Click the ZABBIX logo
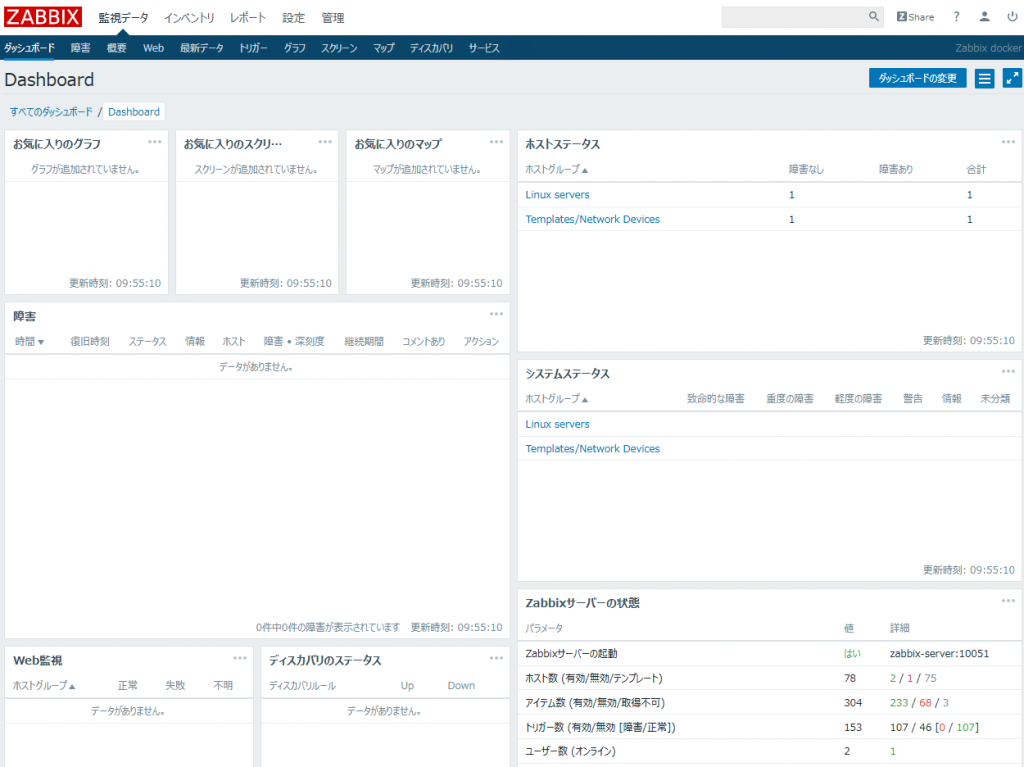The width and height of the screenshot is (1024, 767). click(x=43, y=17)
